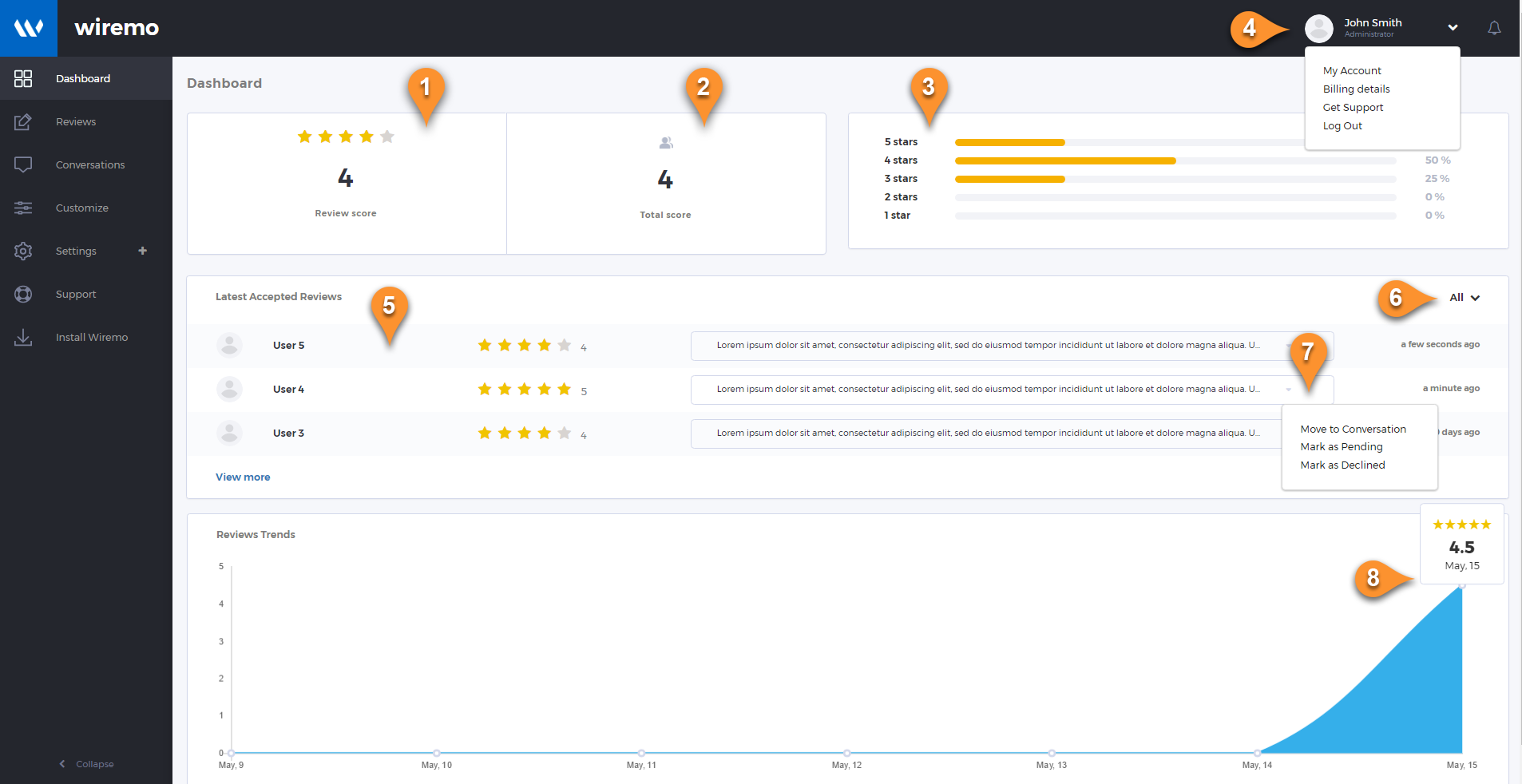Open the Dashboard sidebar item
This screenshot has height=784, width=1522.
(86, 78)
